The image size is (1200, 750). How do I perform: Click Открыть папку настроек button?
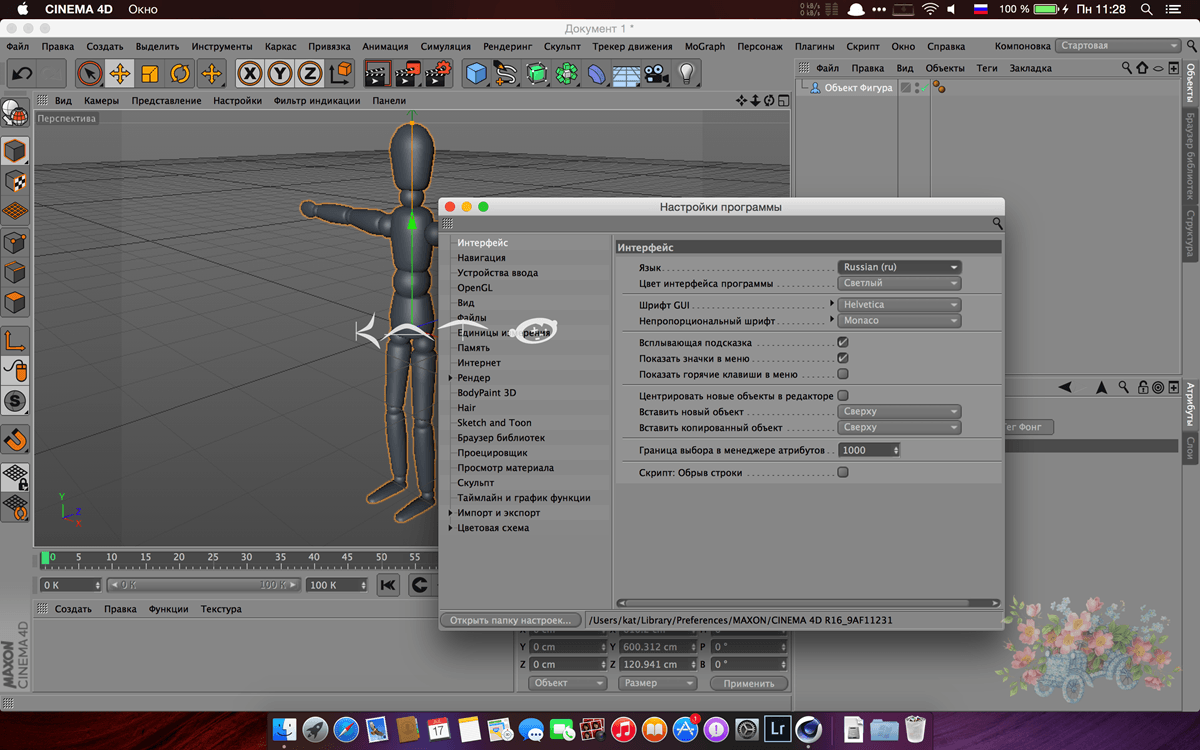(x=510, y=620)
